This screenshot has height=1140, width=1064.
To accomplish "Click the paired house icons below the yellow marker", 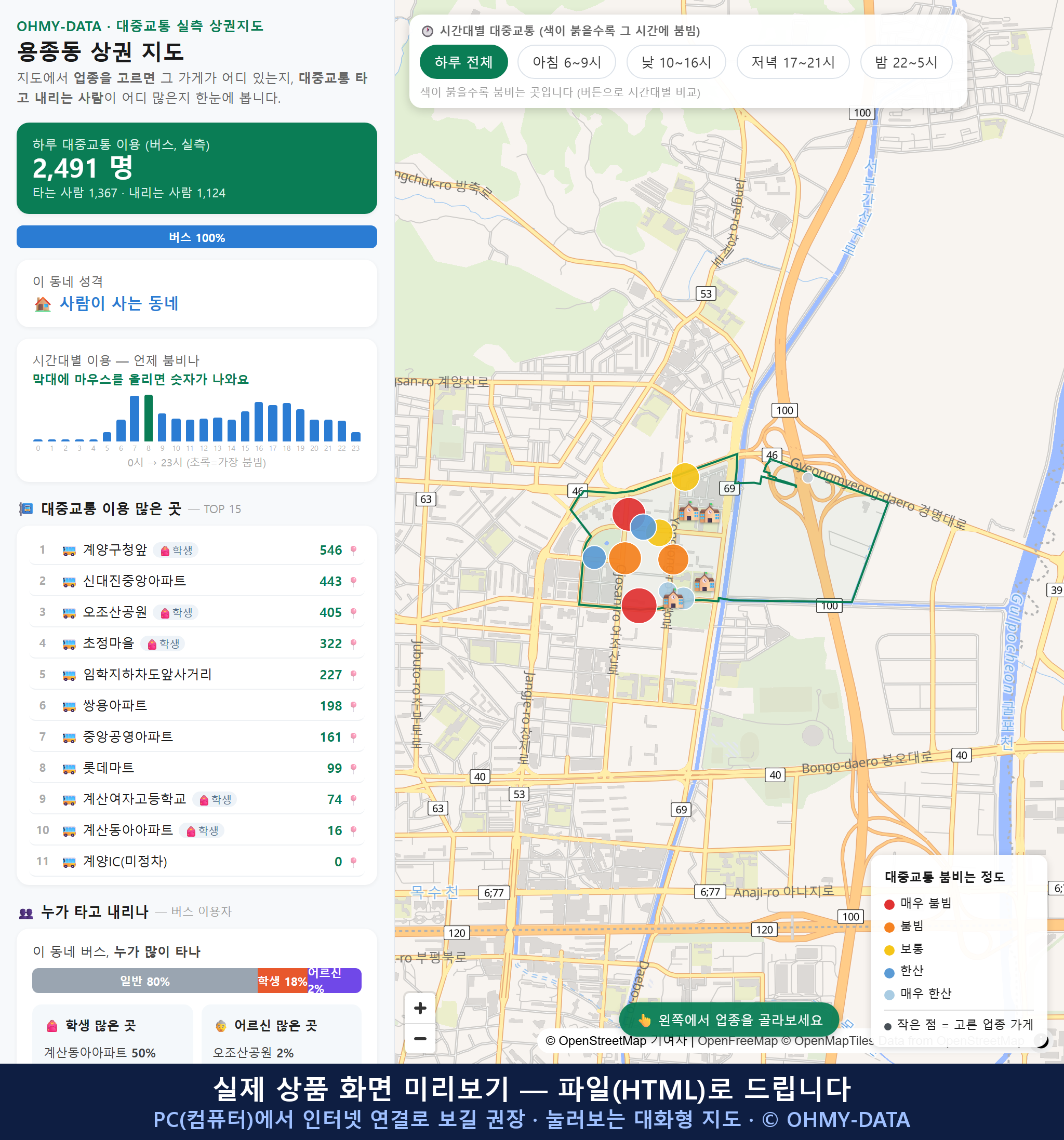I will (699, 512).
